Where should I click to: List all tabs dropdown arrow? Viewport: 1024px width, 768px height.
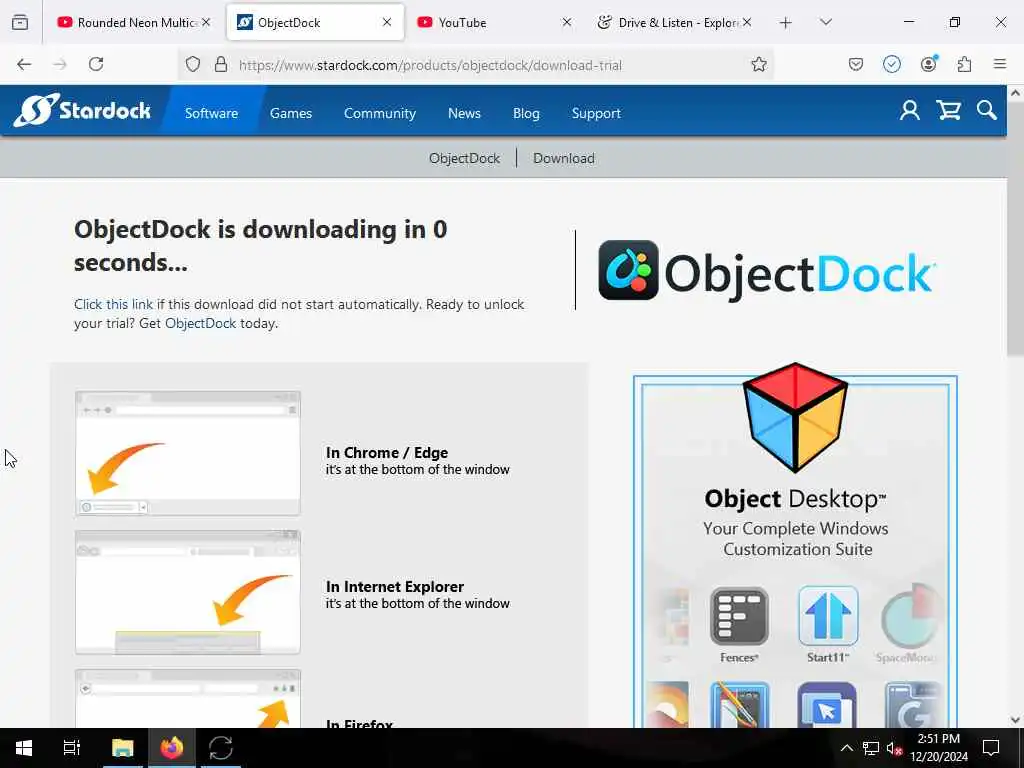tap(825, 22)
